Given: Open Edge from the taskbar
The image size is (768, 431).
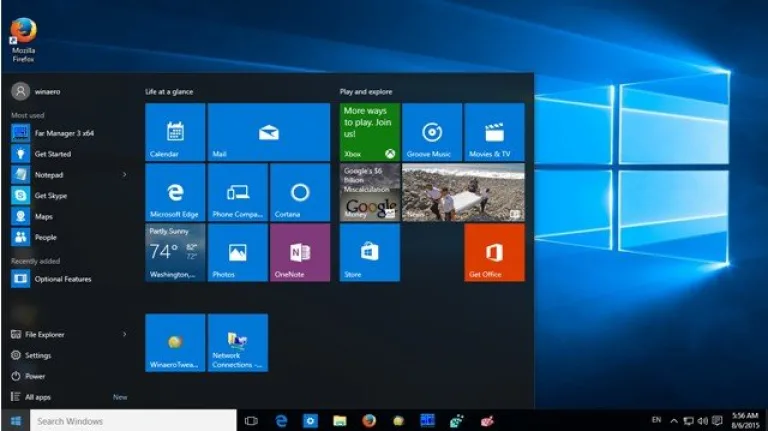Looking at the screenshot, I should [x=281, y=421].
